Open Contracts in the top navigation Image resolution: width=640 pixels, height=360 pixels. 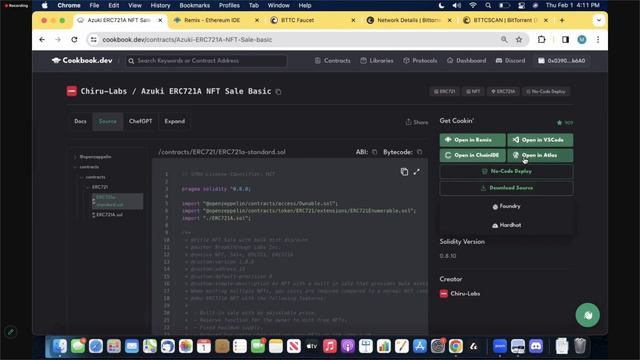(x=333, y=60)
